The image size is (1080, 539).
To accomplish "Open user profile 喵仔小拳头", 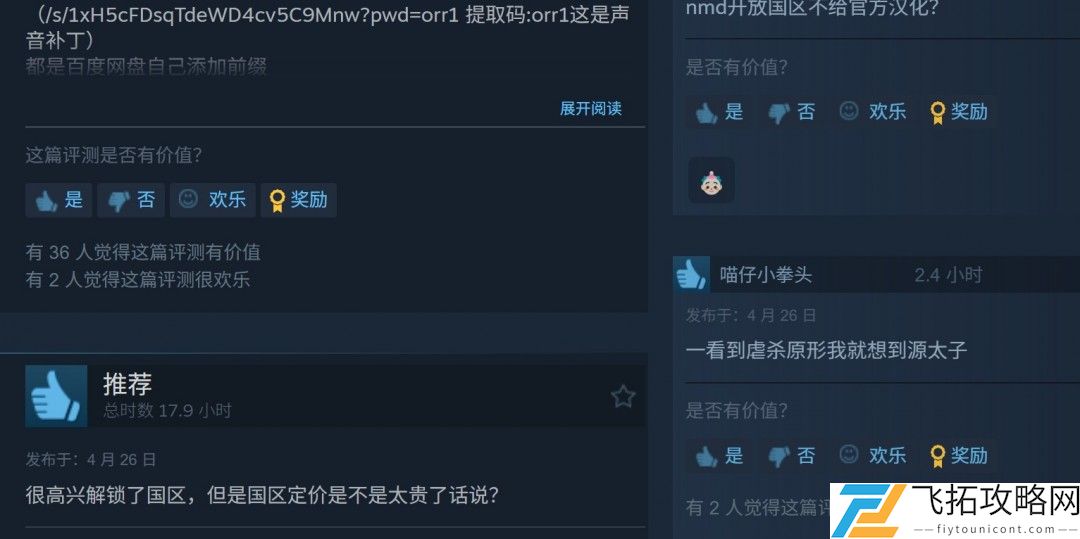I will [766, 275].
